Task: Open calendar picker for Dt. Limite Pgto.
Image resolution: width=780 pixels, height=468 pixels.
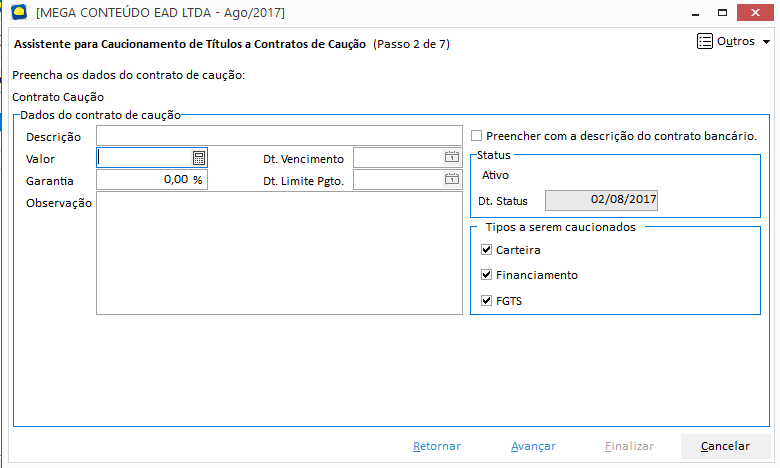Action: coord(451,179)
